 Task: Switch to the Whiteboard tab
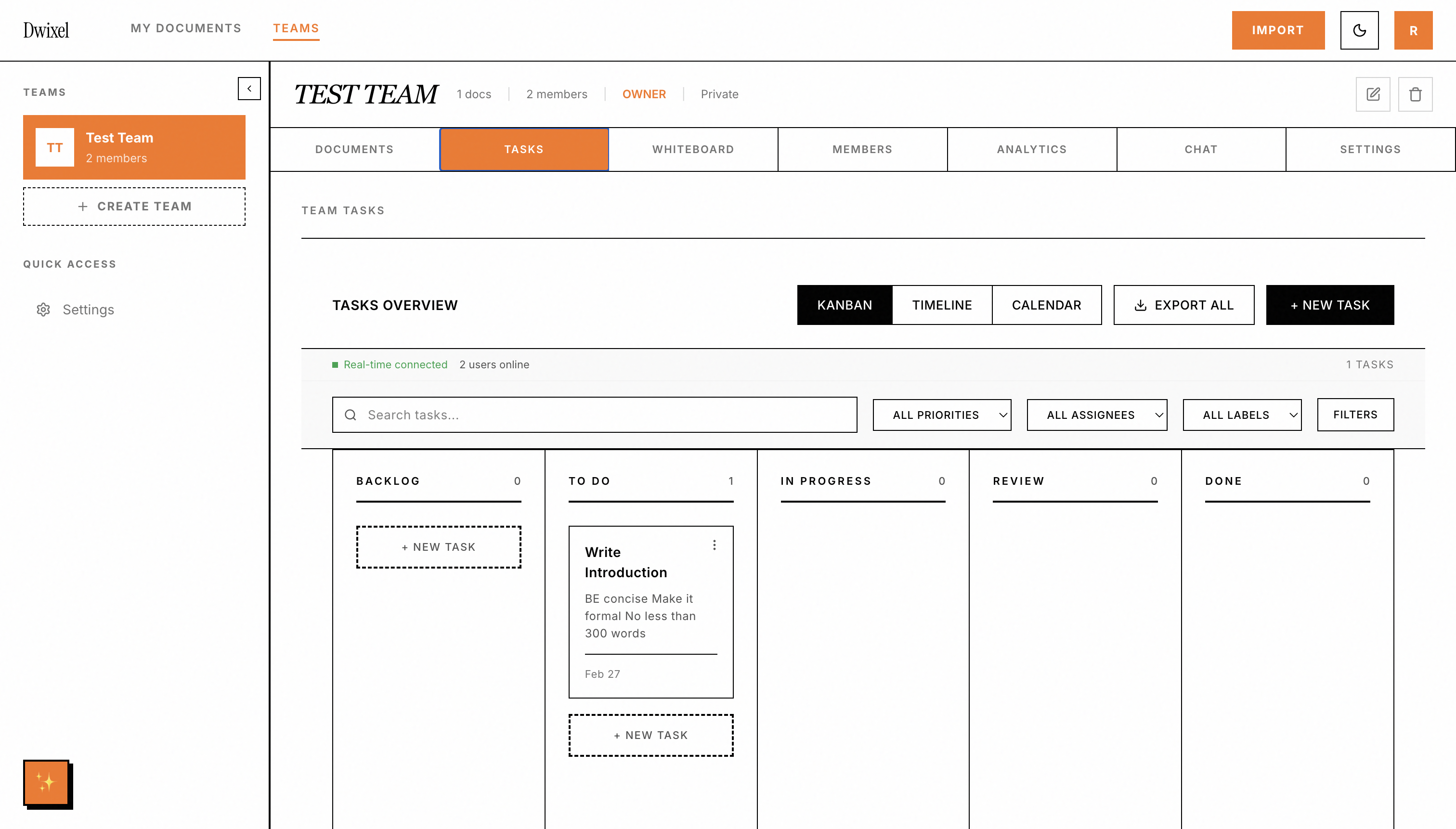pyautogui.click(x=693, y=149)
